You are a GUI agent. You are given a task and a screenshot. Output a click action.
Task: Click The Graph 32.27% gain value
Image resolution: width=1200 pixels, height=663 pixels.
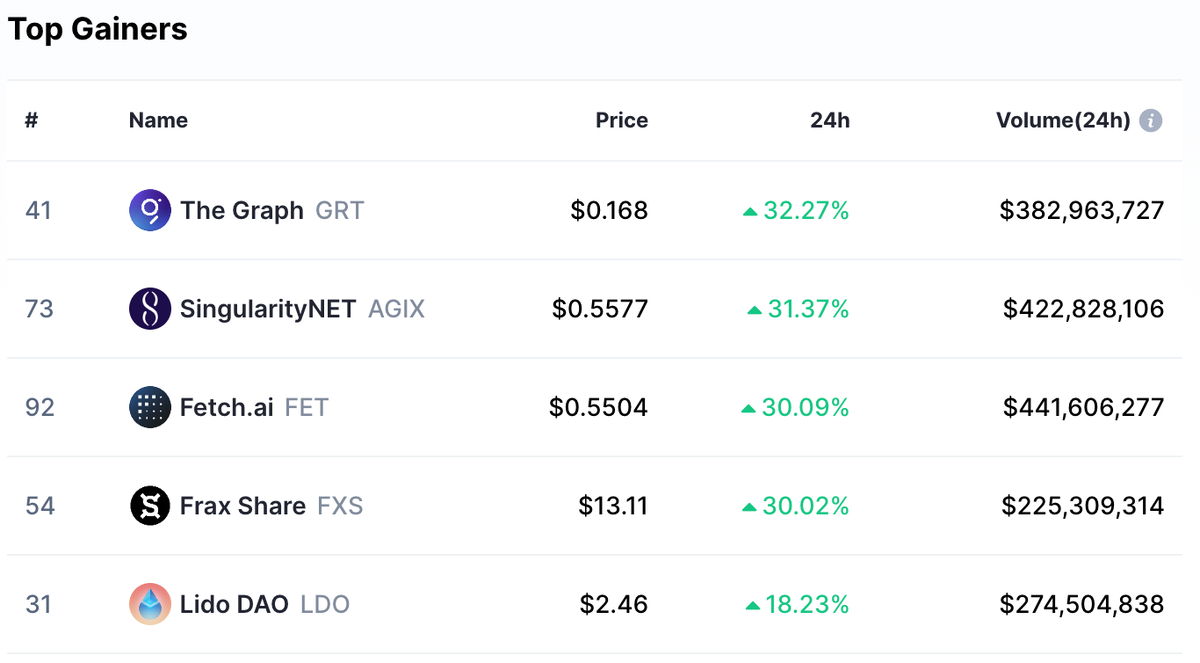tap(805, 211)
